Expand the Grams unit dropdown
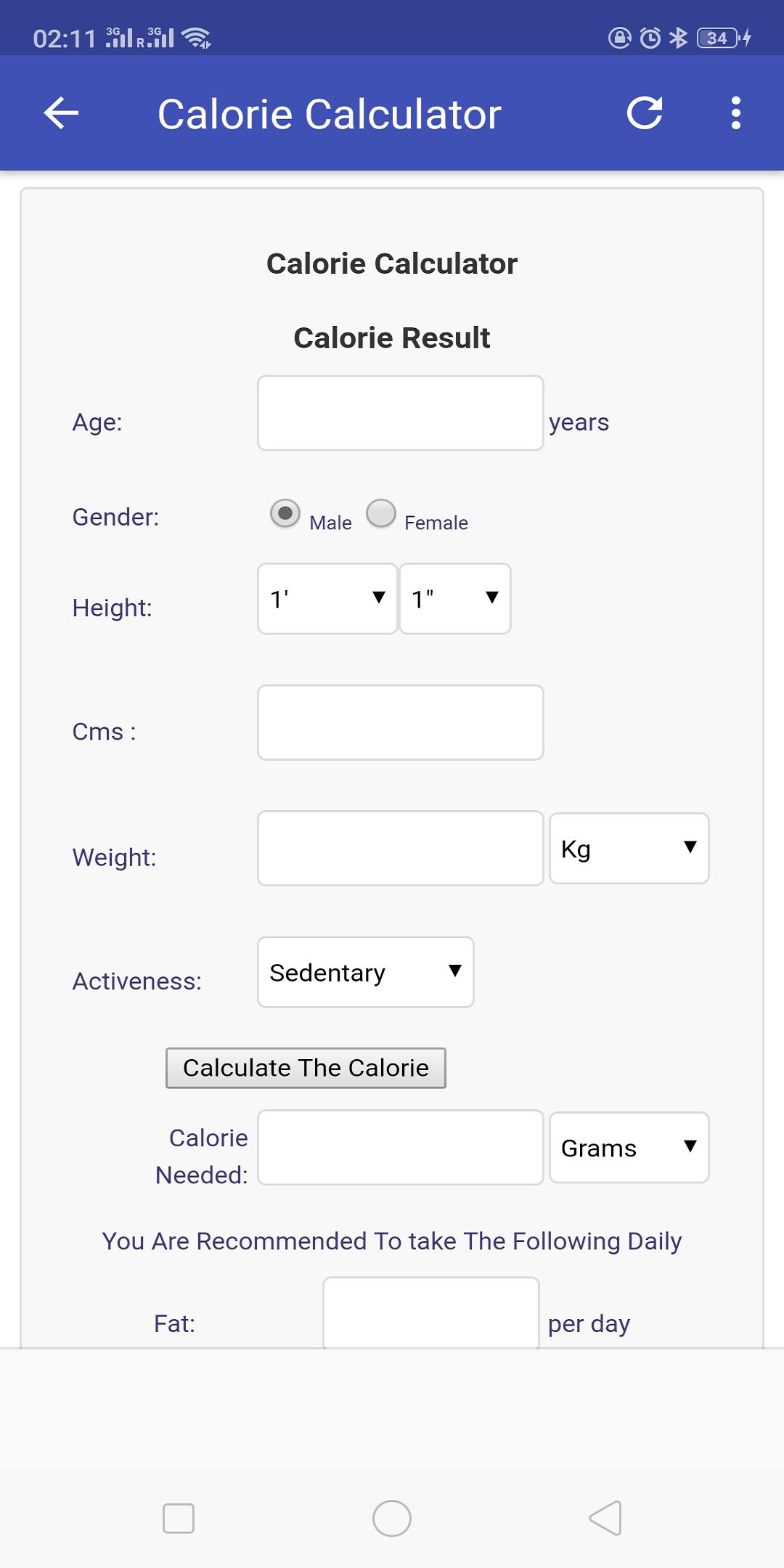This screenshot has height=1568, width=784. tap(629, 1148)
